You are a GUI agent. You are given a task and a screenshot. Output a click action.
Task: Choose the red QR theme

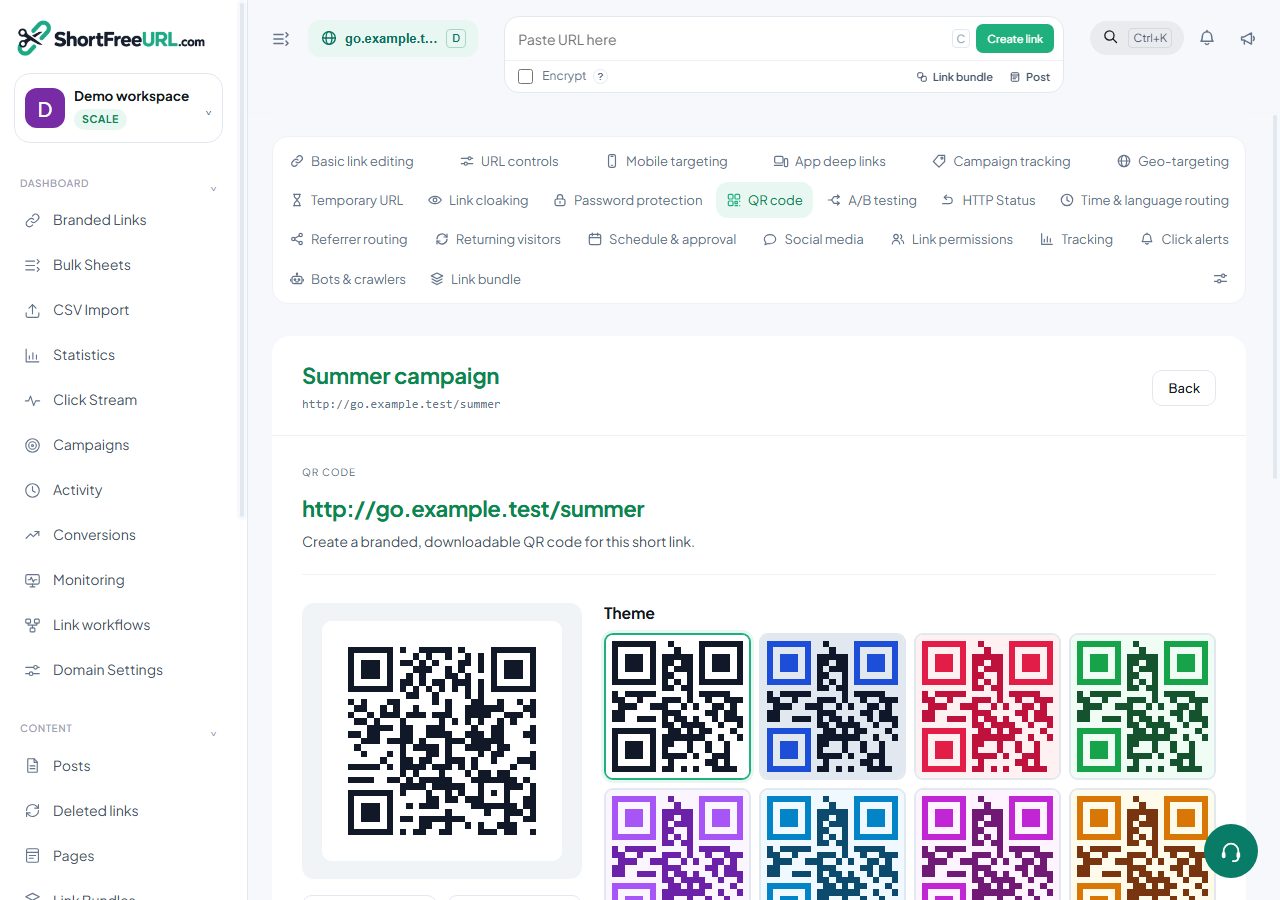[987, 706]
